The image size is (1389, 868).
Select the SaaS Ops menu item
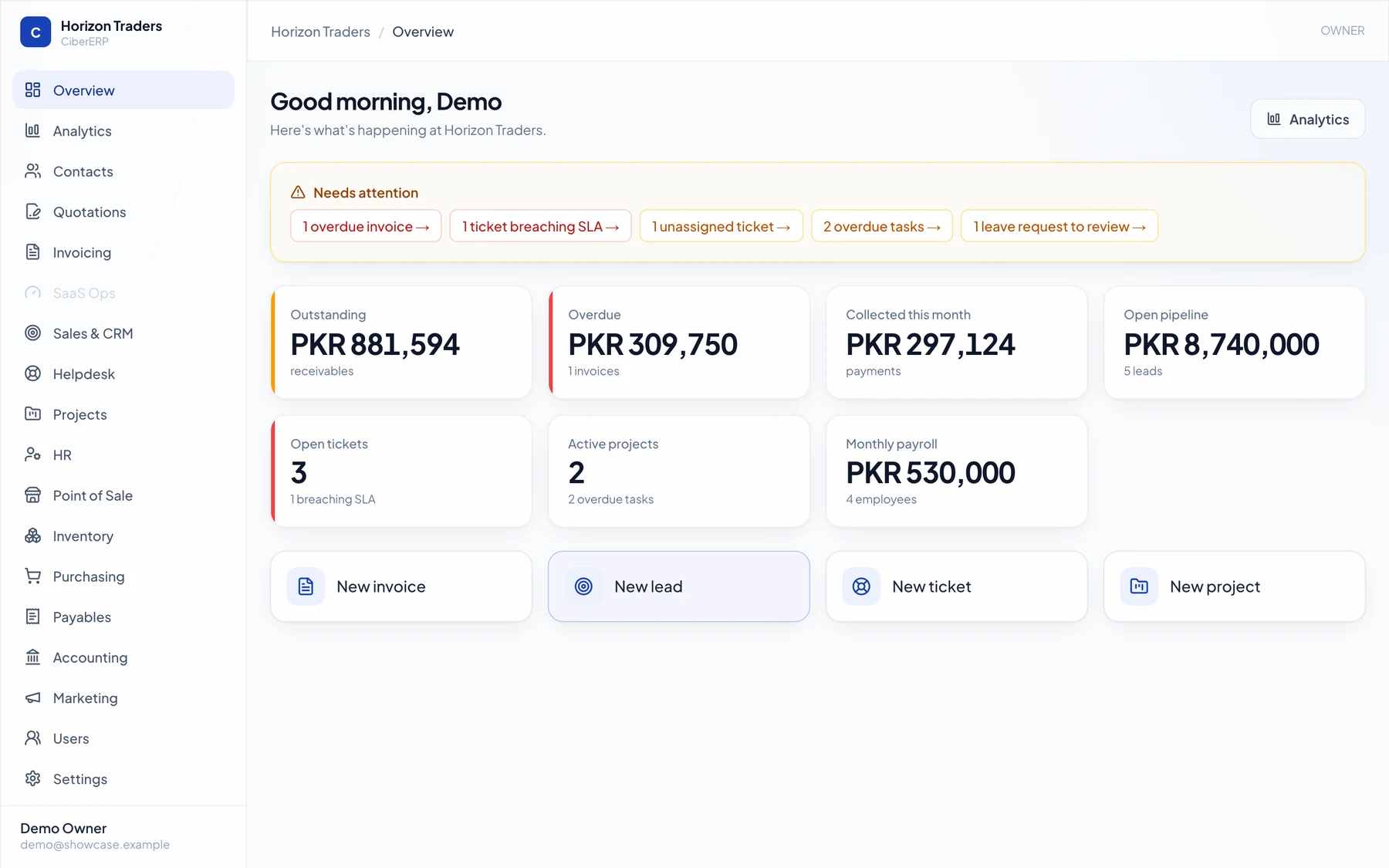(x=123, y=292)
